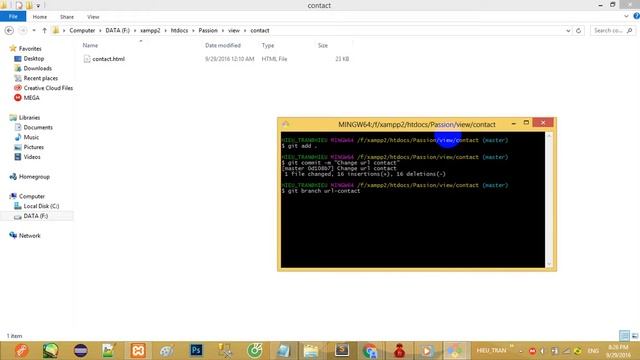
Task: Click the taskbar clock
Action: pyautogui.click(x=618, y=351)
